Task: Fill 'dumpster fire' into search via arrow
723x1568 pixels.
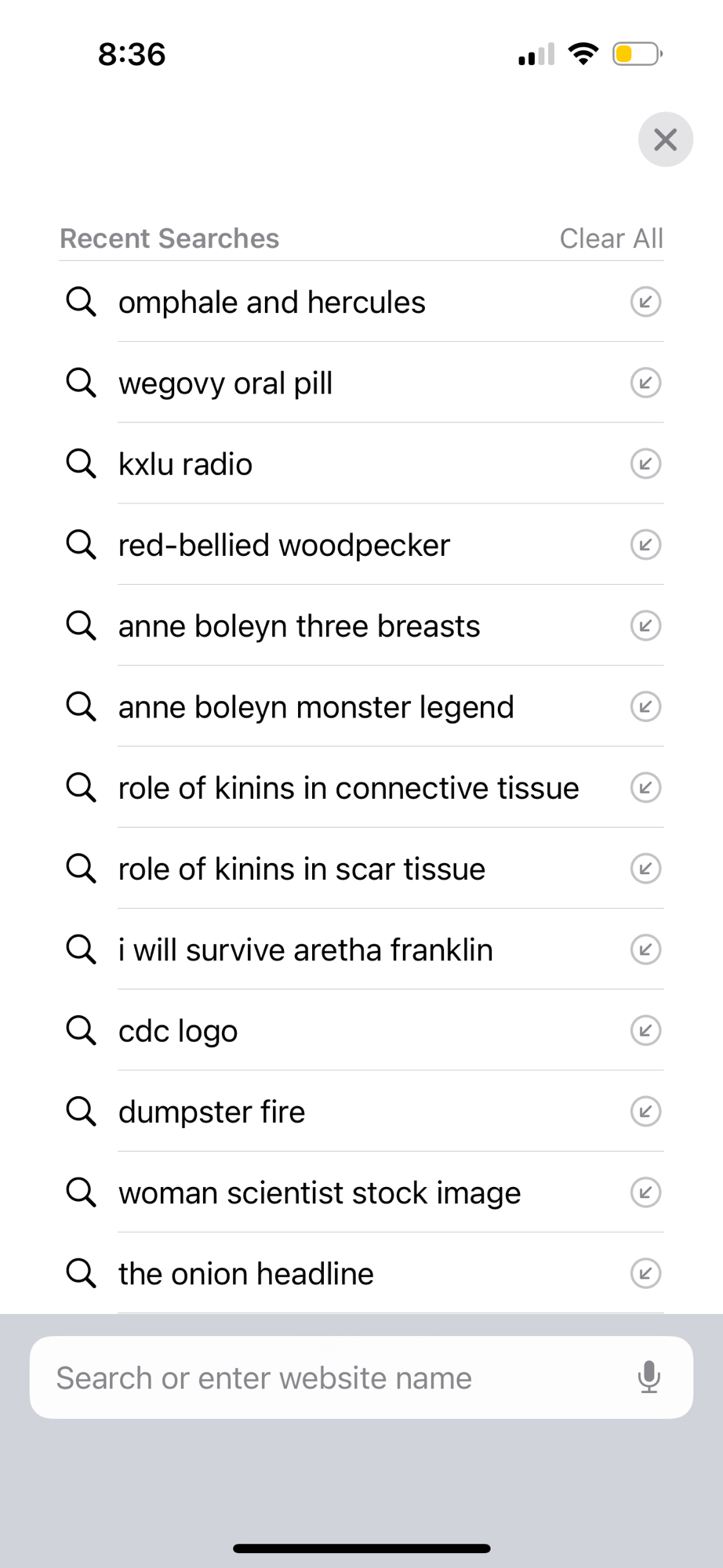Action: coord(645,1112)
